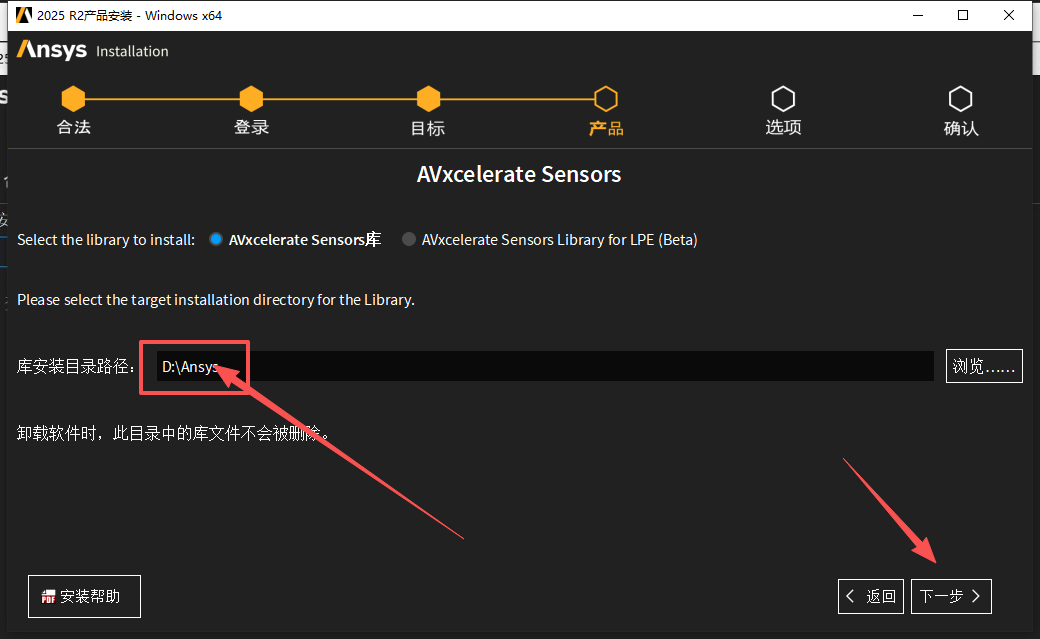Click the PDF icon on 安装帮助 button
Image resolution: width=1040 pixels, height=639 pixels.
(48, 597)
